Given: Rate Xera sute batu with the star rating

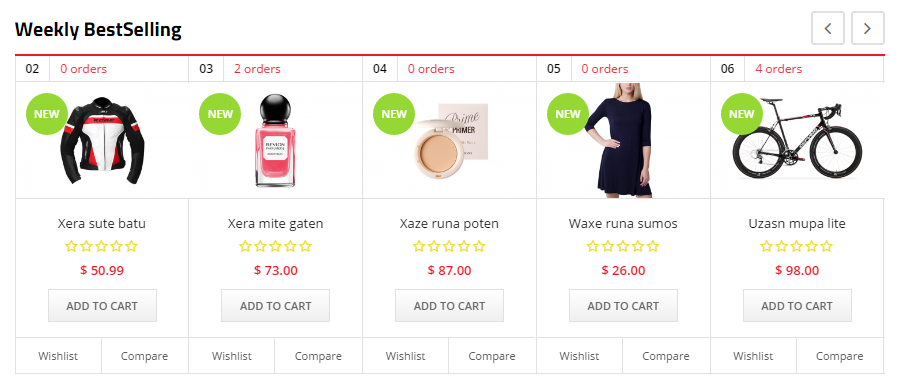Looking at the screenshot, I should tap(101, 247).
